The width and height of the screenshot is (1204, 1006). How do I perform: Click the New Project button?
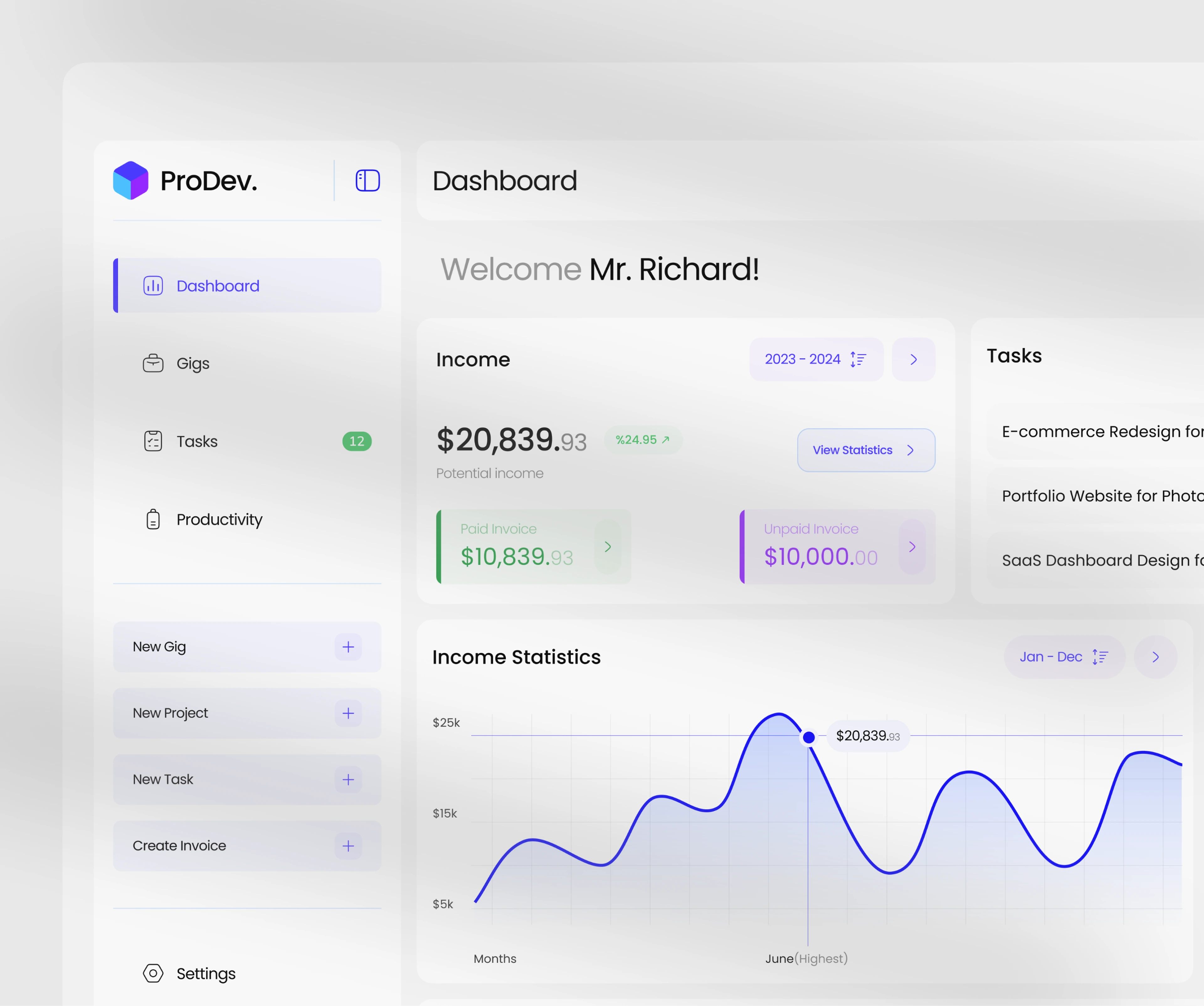[247, 714]
